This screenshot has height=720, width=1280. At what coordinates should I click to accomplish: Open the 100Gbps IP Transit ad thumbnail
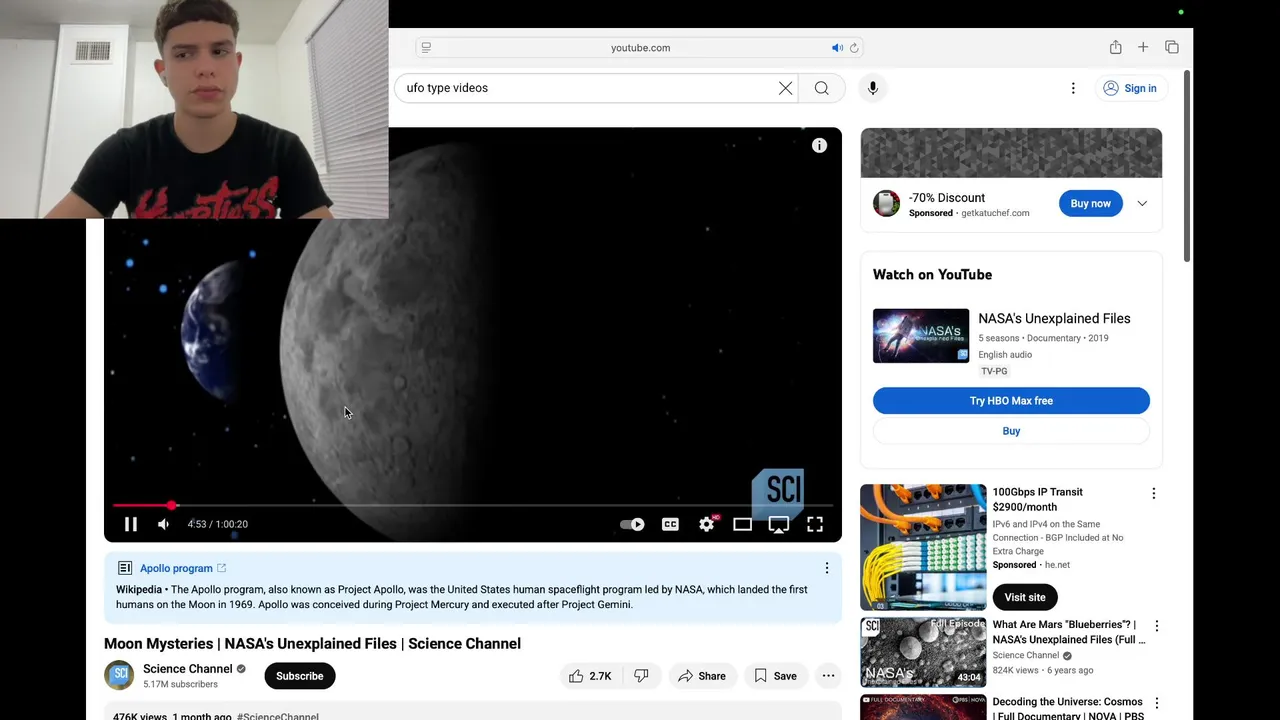[x=923, y=547]
